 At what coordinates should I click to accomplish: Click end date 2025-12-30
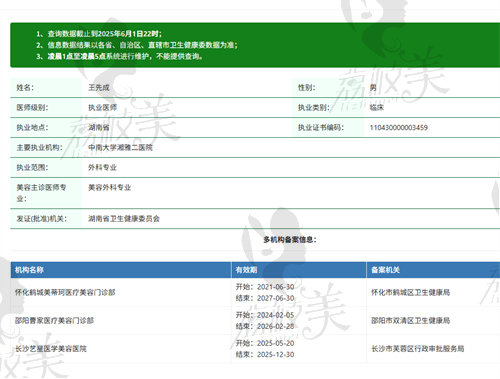point(275,354)
